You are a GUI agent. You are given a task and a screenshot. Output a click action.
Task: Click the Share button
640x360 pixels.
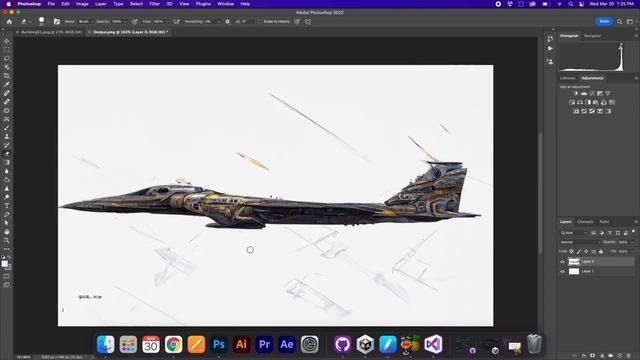coord(604,21)
